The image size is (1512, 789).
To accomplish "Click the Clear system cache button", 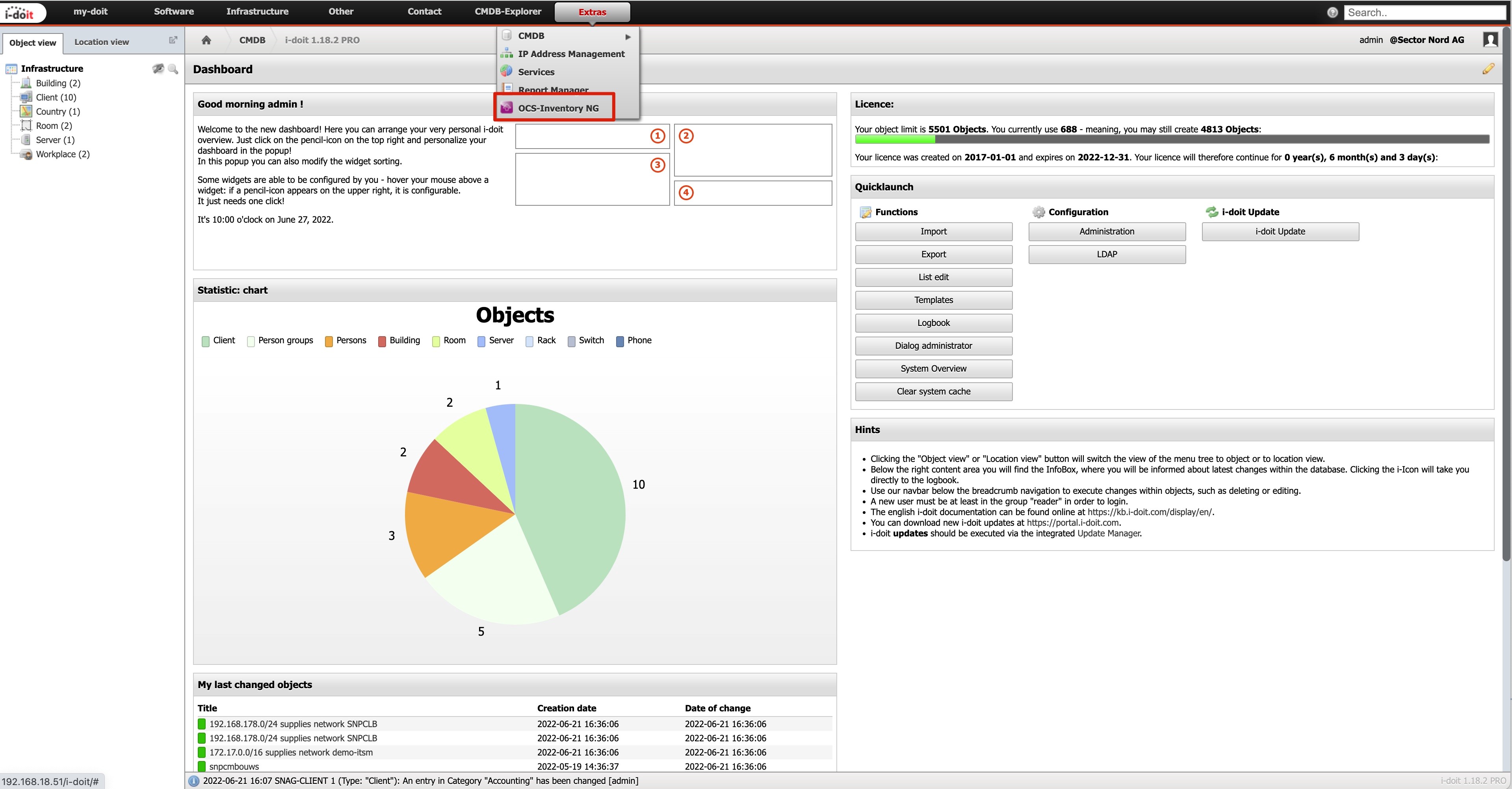I will coord(933,392).
